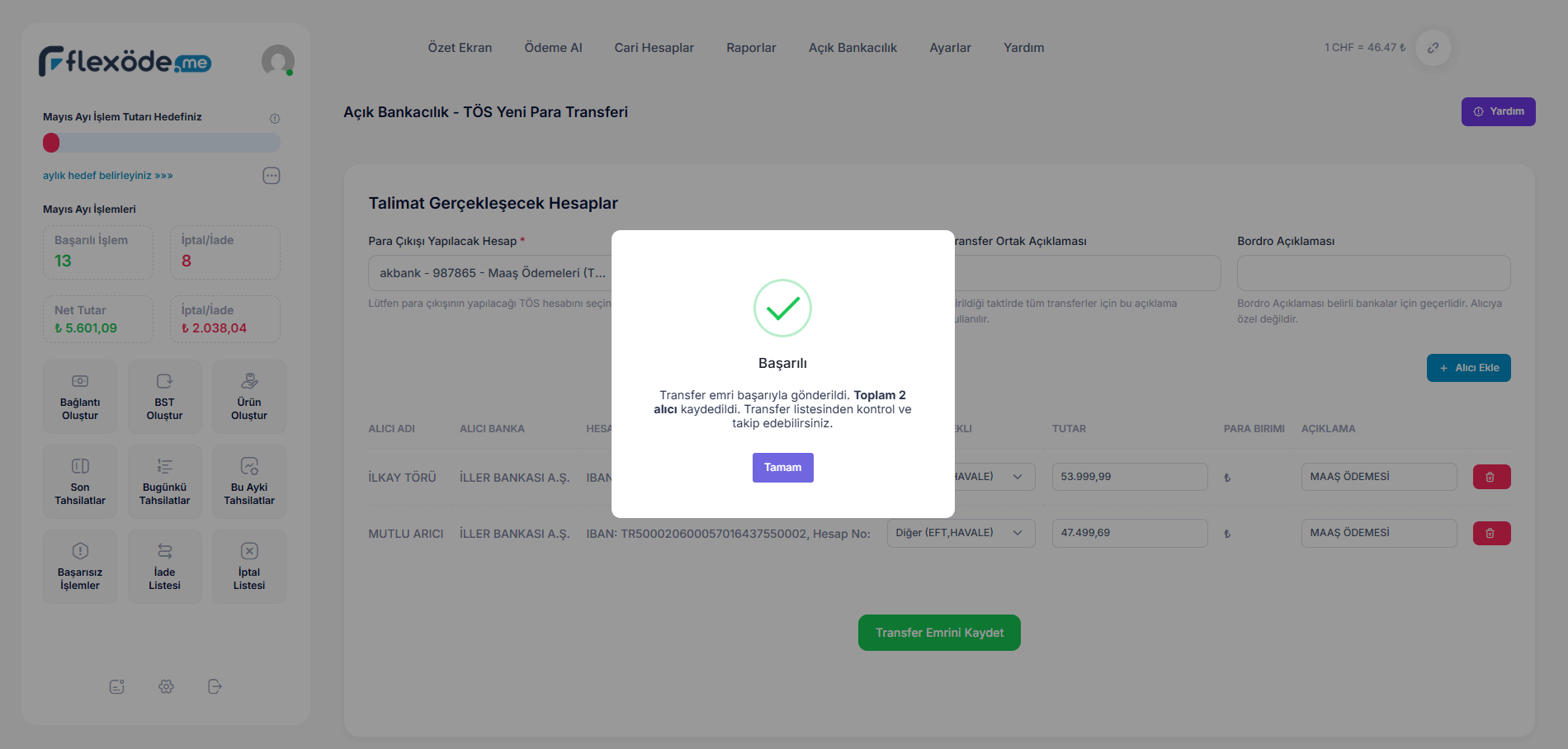Open the Açık Bankacılık menu
Image resolution: width=1568 pixels, height=749 pixels.
tap(852, 48)
